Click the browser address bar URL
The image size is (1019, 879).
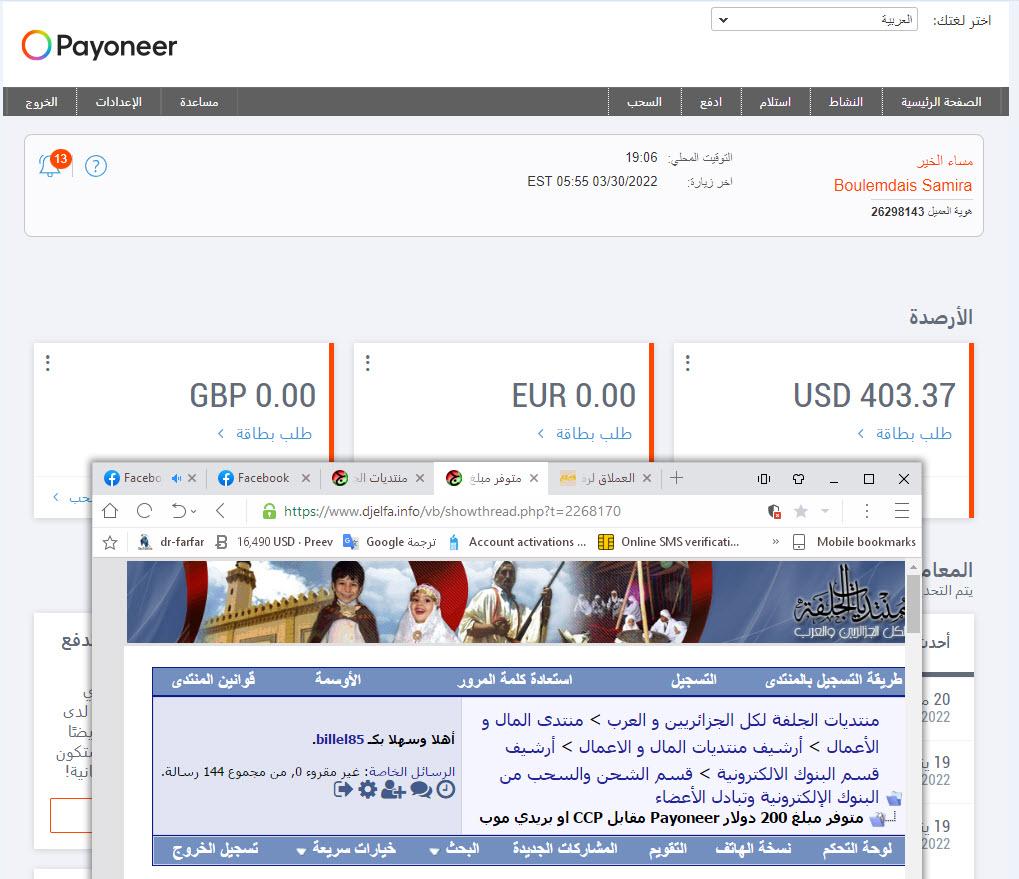tap(452, 511)
